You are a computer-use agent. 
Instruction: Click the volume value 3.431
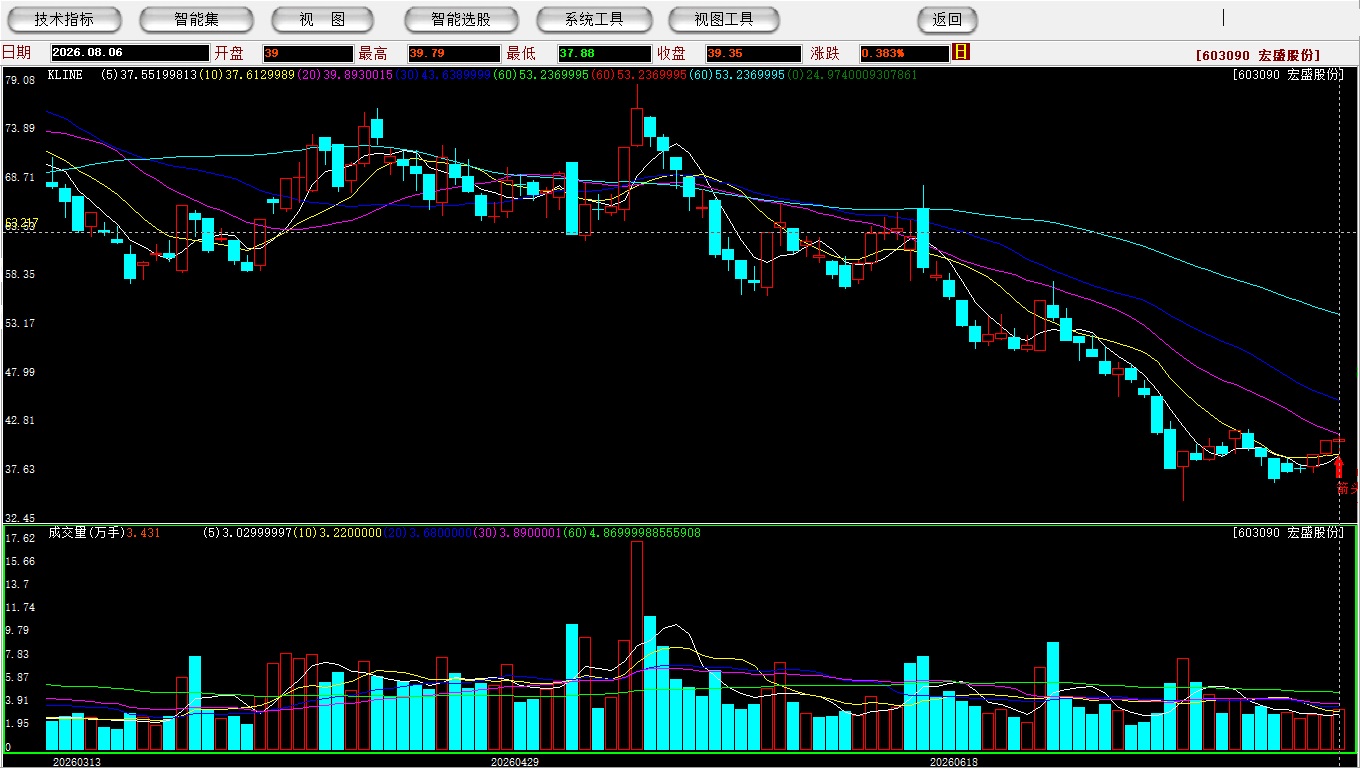[143, 533]
